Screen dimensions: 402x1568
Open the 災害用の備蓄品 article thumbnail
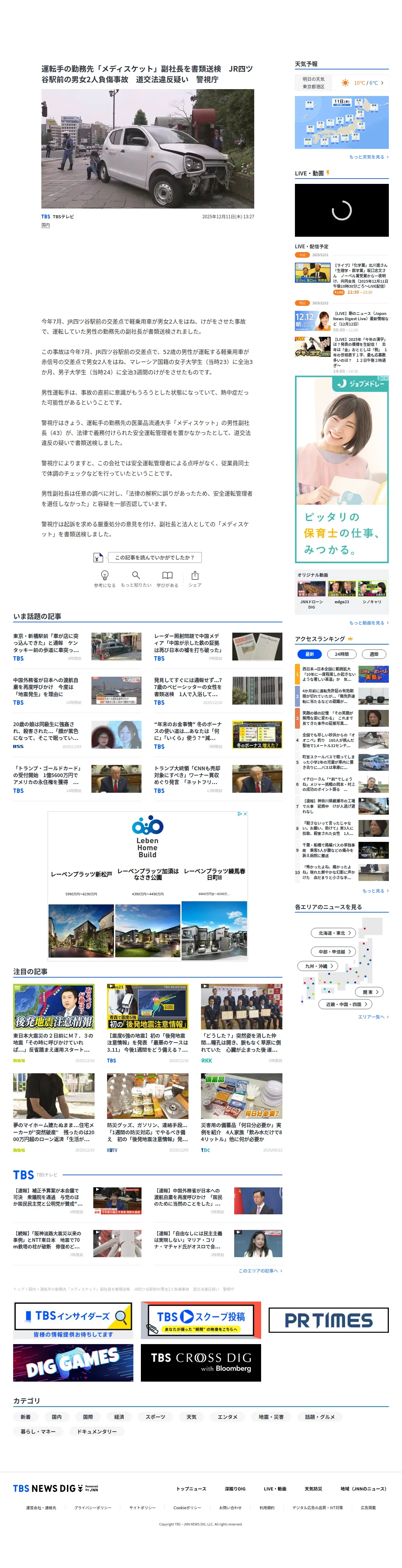pyautogui.click(x=241, y=1096)
